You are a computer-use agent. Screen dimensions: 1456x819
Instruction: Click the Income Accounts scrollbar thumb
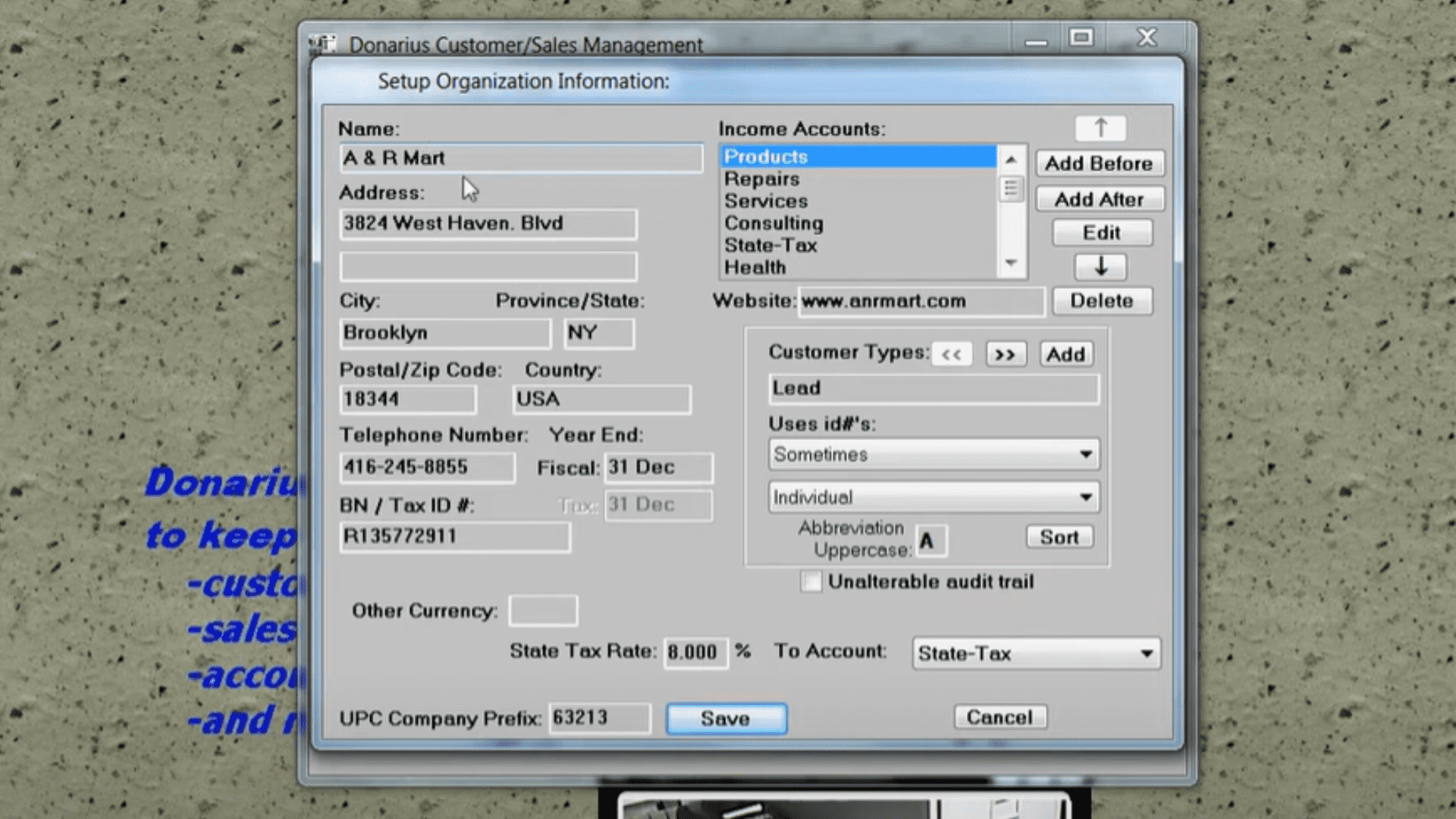click(x=1010, y=188)
